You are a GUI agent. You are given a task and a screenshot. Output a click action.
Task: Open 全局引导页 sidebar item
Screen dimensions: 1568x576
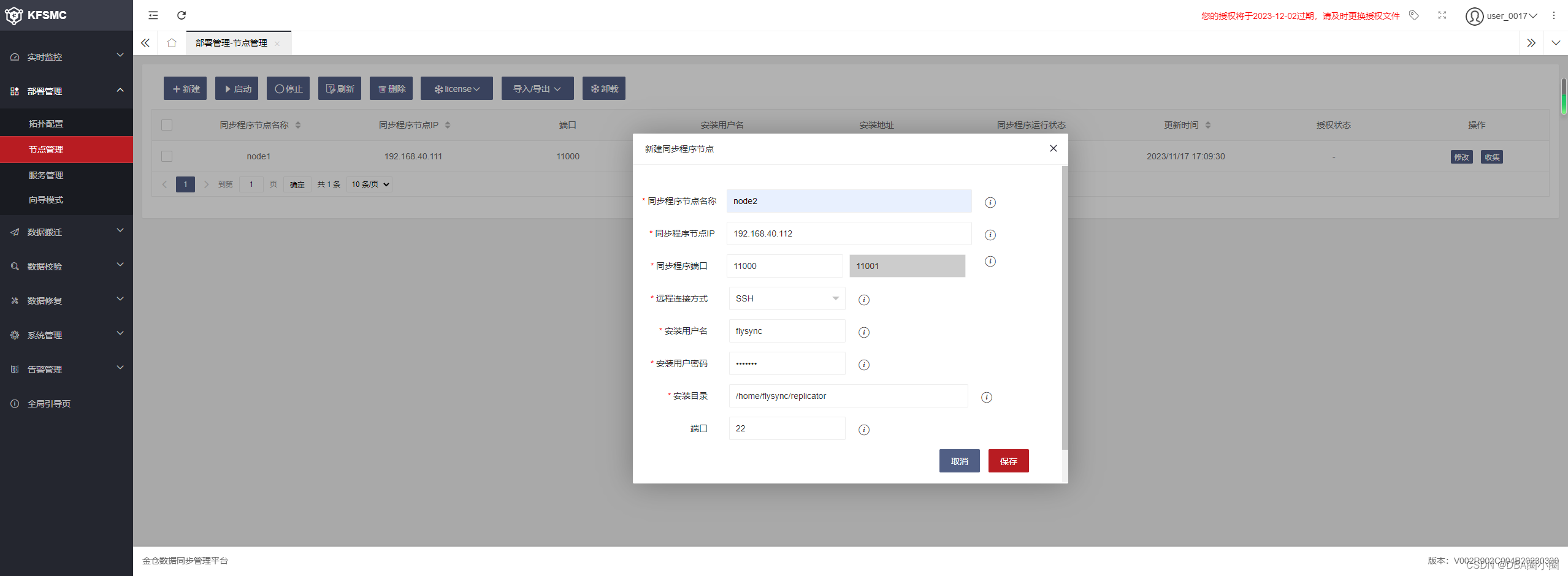(x=66, y=403)
